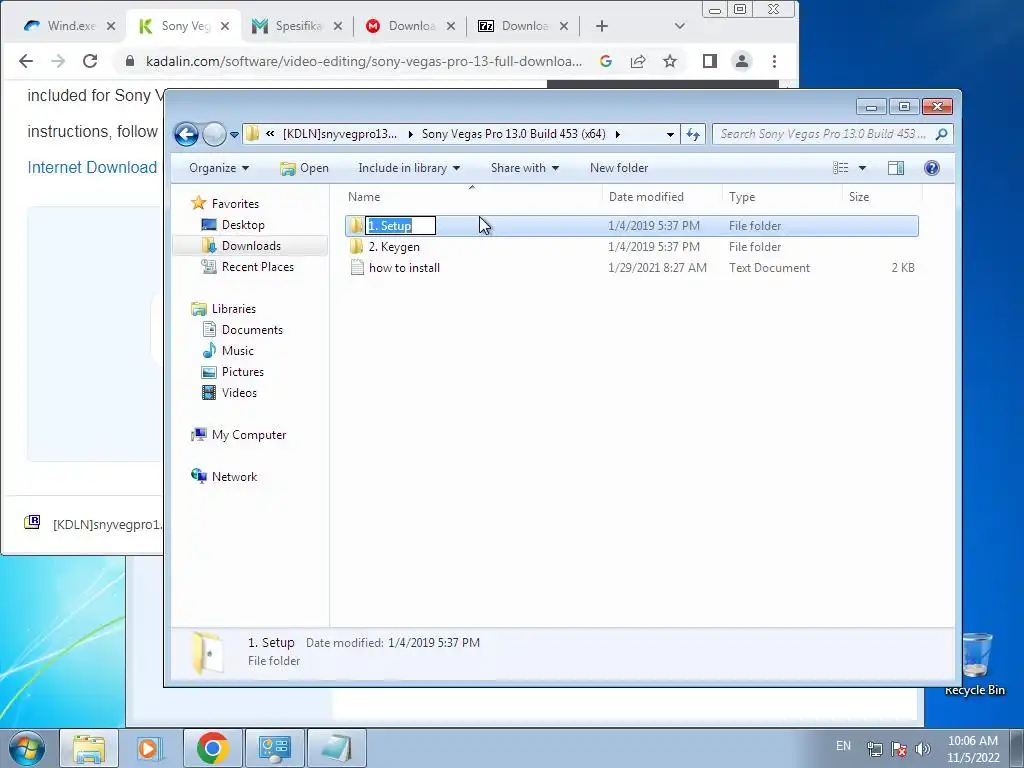
Task: Open the Organize menu
Action: (x=219, y=168)
